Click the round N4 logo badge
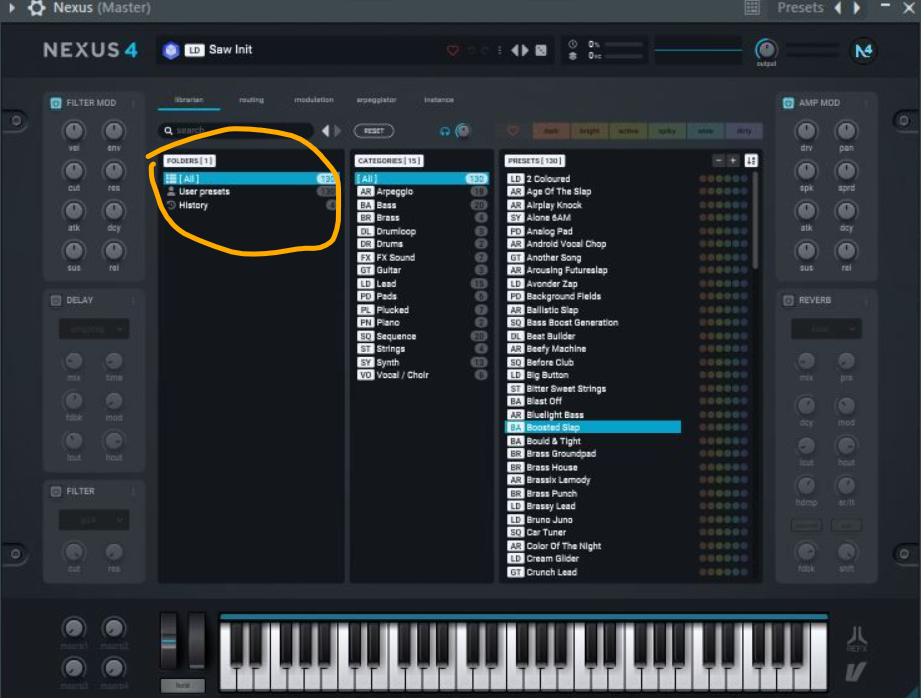The image size is (921, 698). click(x=863, y=51)
